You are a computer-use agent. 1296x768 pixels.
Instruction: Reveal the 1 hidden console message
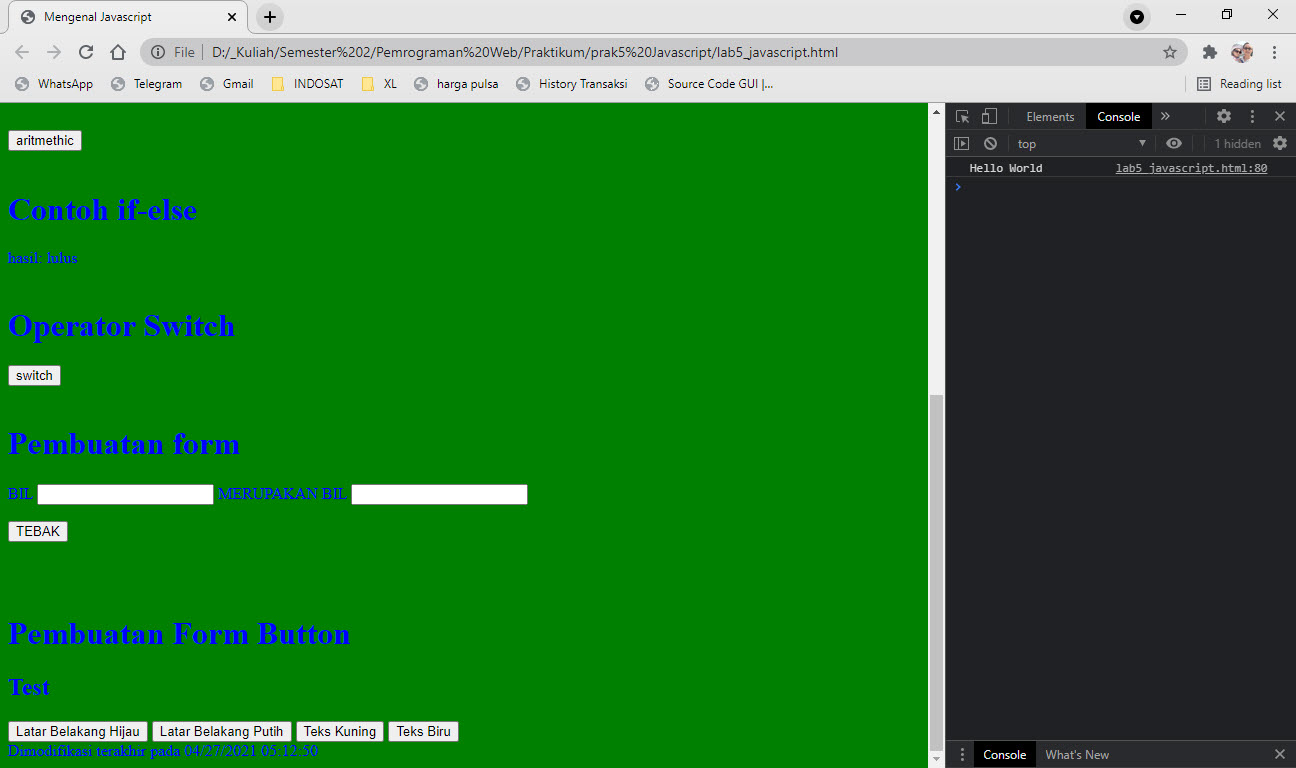pyautogui.click(x=1237, y=143)
